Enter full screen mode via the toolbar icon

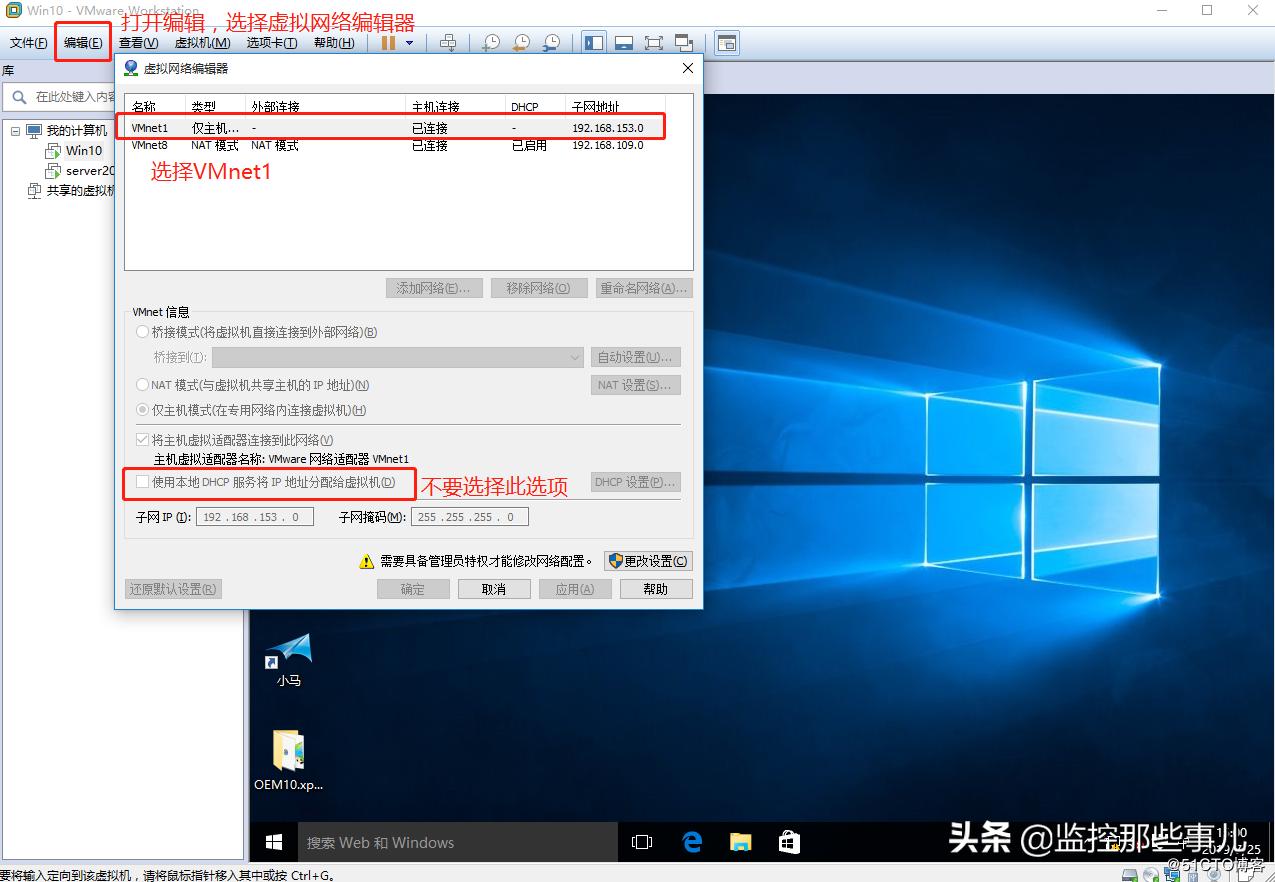click(x=655, y=42)
